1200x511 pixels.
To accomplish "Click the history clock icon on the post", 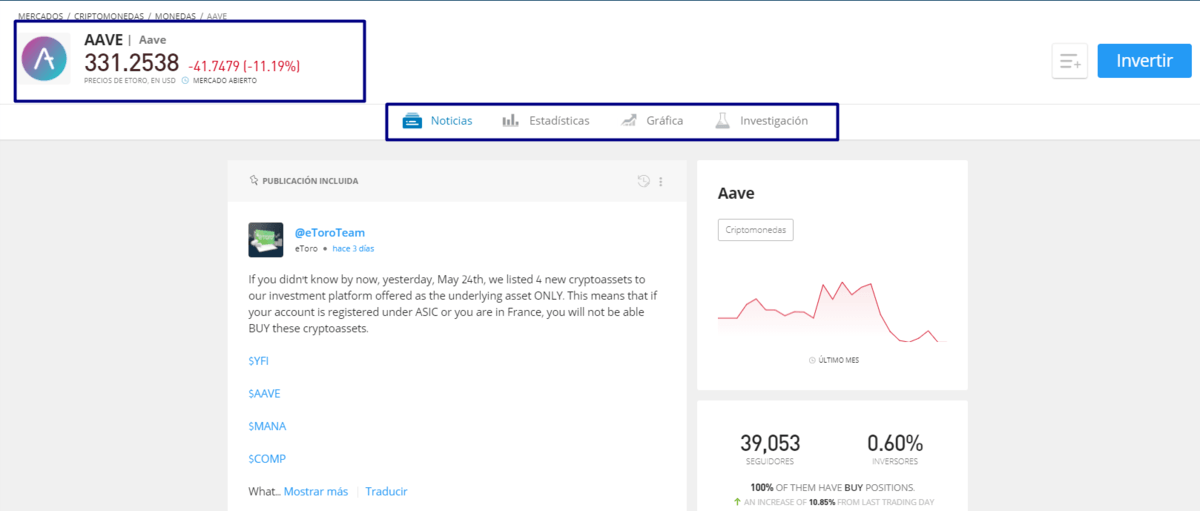I will tap(644, 181).
